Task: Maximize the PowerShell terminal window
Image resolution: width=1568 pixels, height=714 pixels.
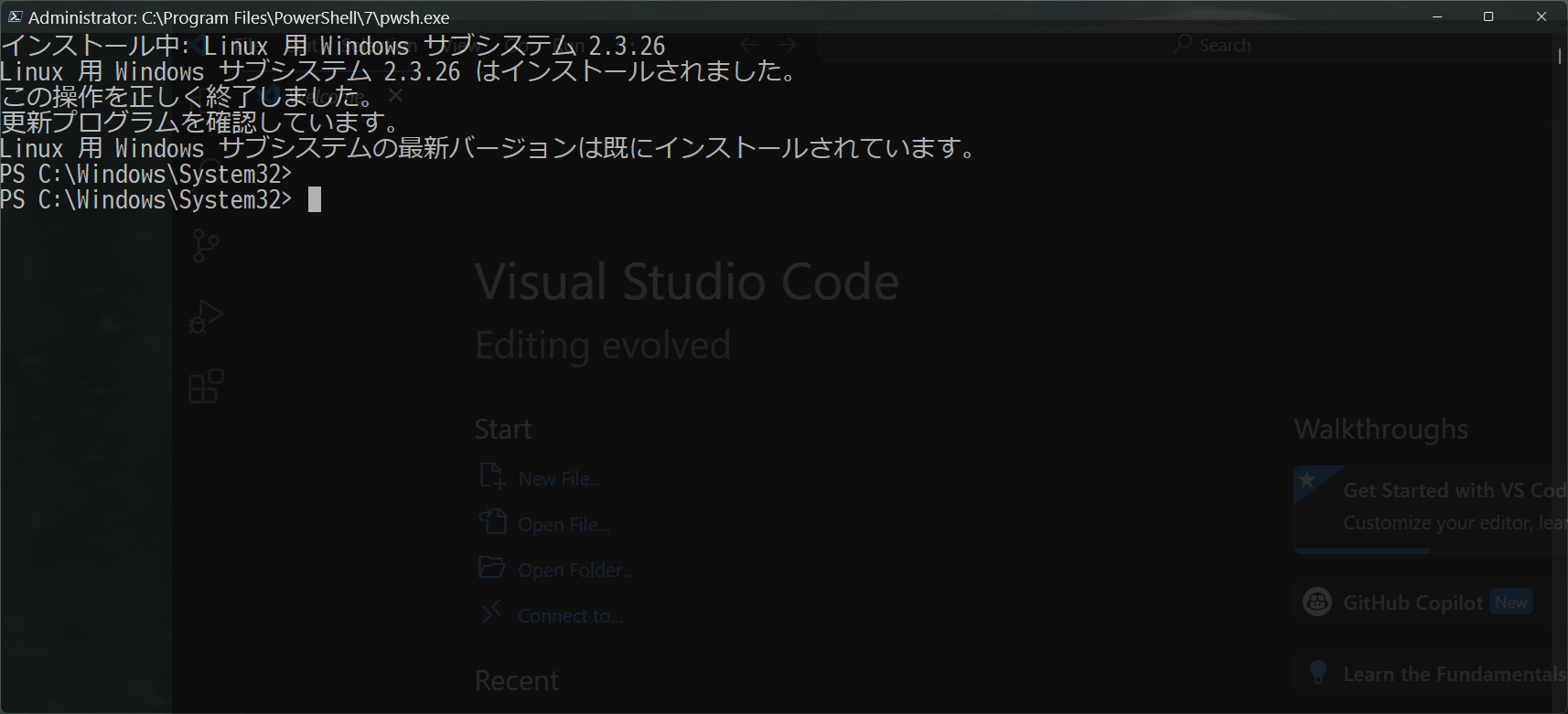Action: tap(1488, 16)
